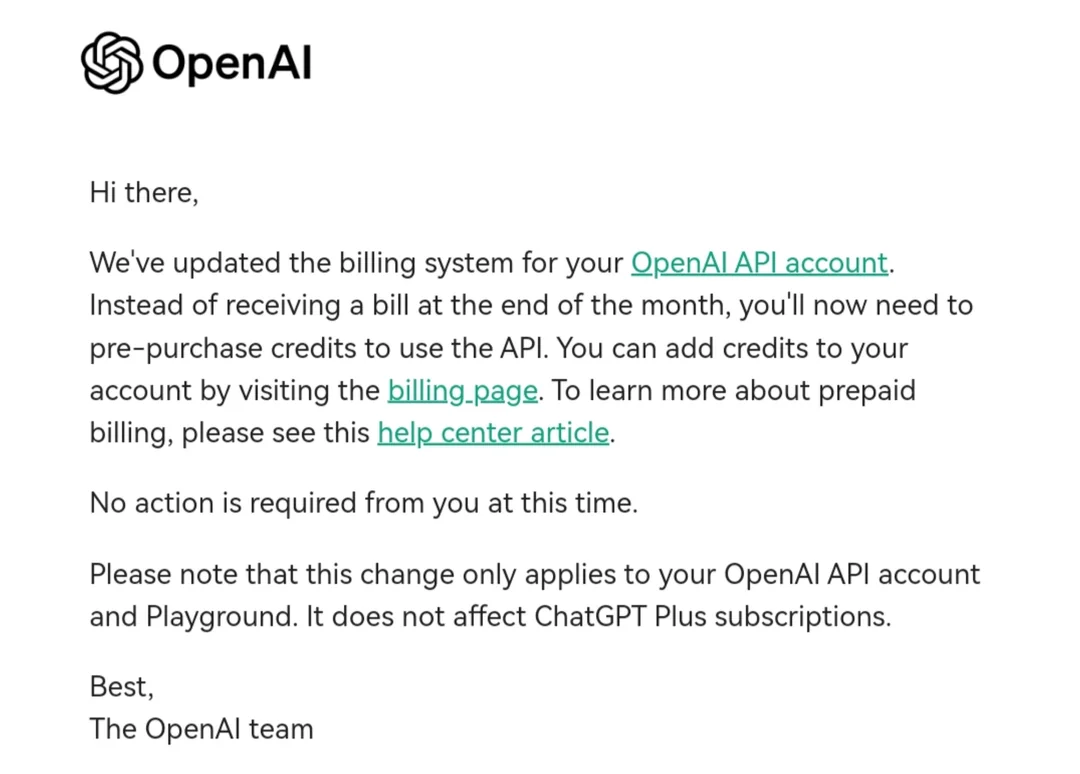The height and width of the screenshot is (774, 1080).
Task: Click the OpenAI wordmark beside the logo
Action: 231,63
